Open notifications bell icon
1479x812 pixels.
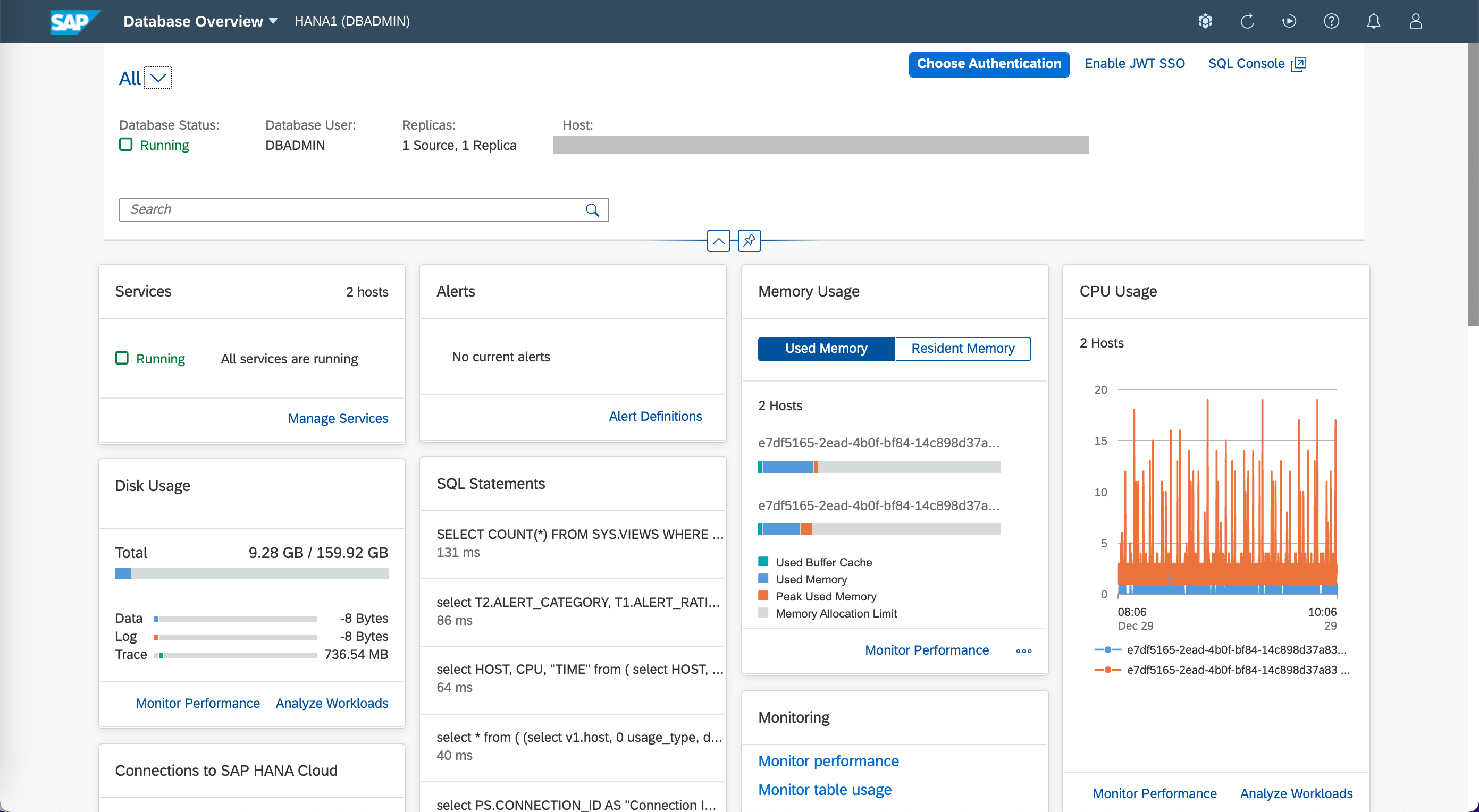pos(1373,21)
